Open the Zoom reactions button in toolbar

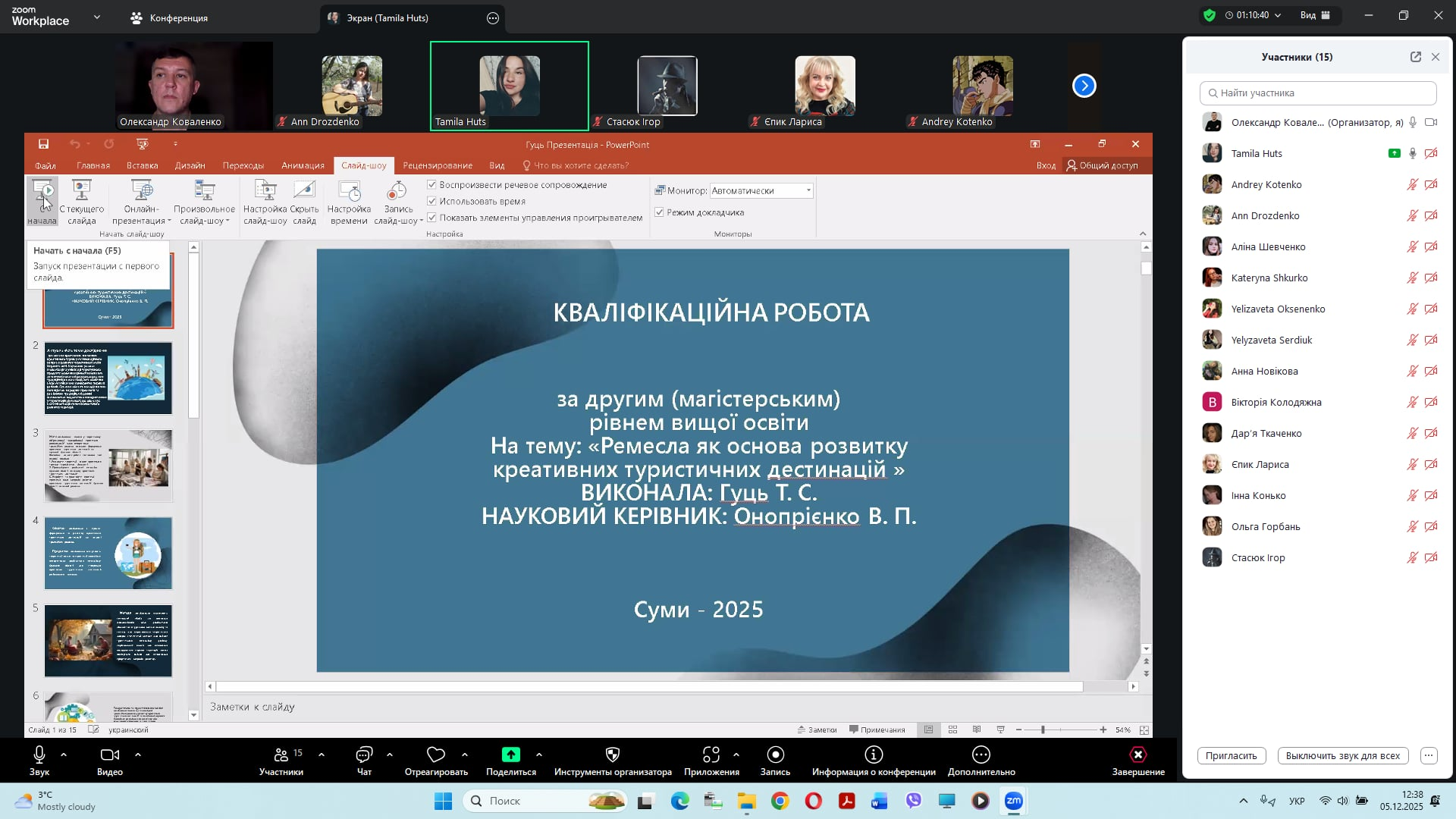(436, 755)
